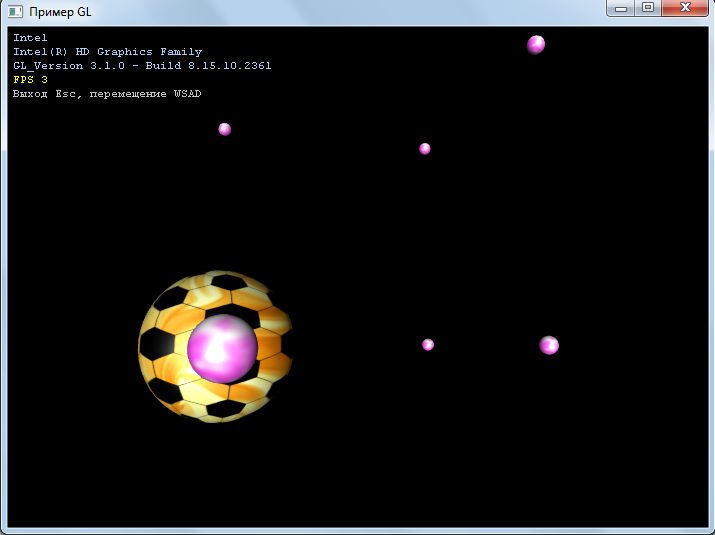The height and width of the screenshot is (535, 715).
Task: Click the application icon in the title bar
Action: (17, 11)
